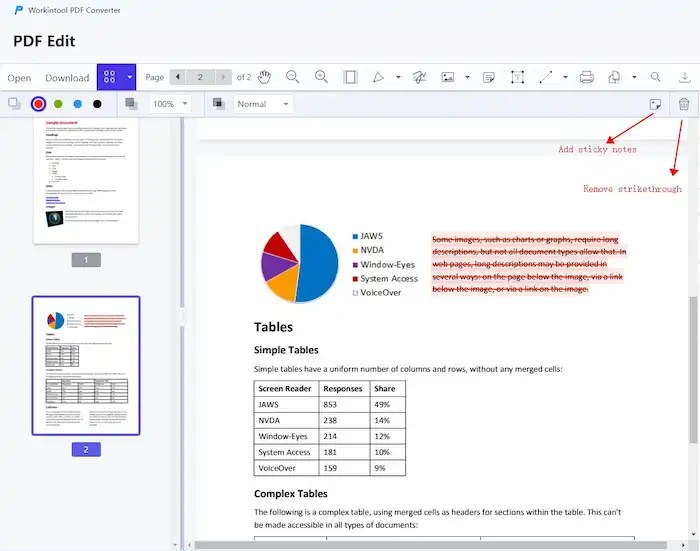700x551 pixels.
Task: Click the System Access legend entry
Action: pos(385,279)
